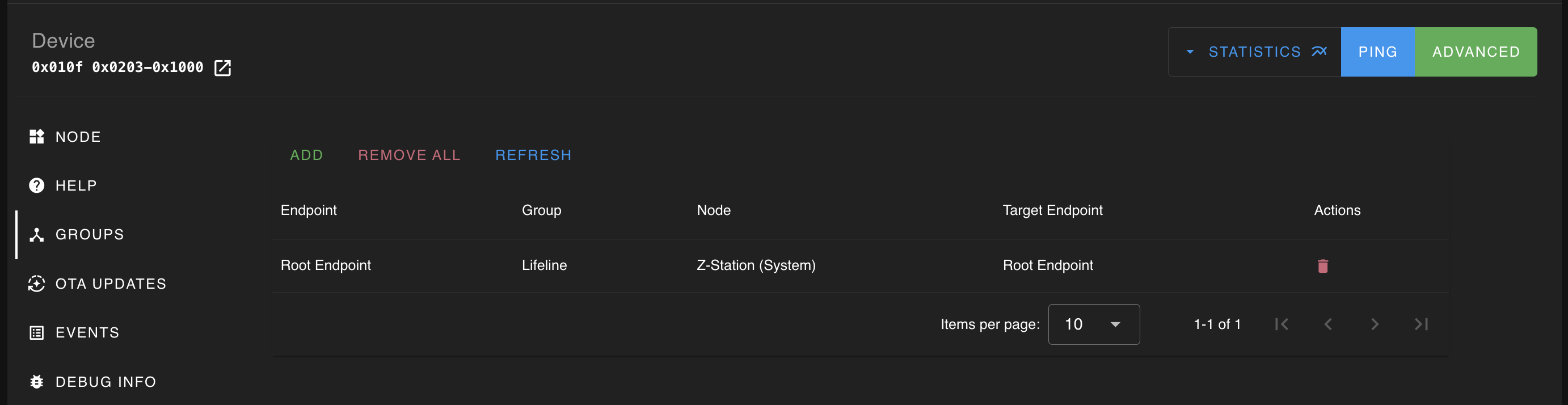Delete the Lifeline association trash icon
Image resolution: width=1568 pixels, height=405 pixels.
[x=1322, y=265]
